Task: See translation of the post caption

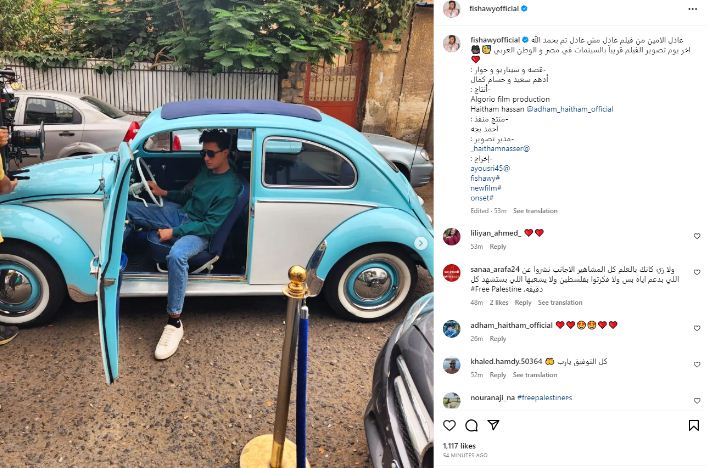Action: [535, 211]
